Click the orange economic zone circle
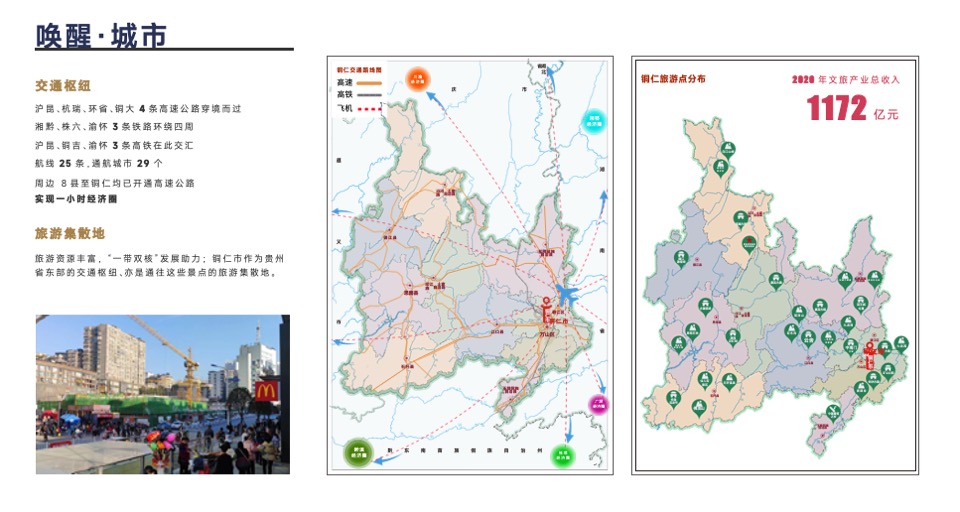 418,79
